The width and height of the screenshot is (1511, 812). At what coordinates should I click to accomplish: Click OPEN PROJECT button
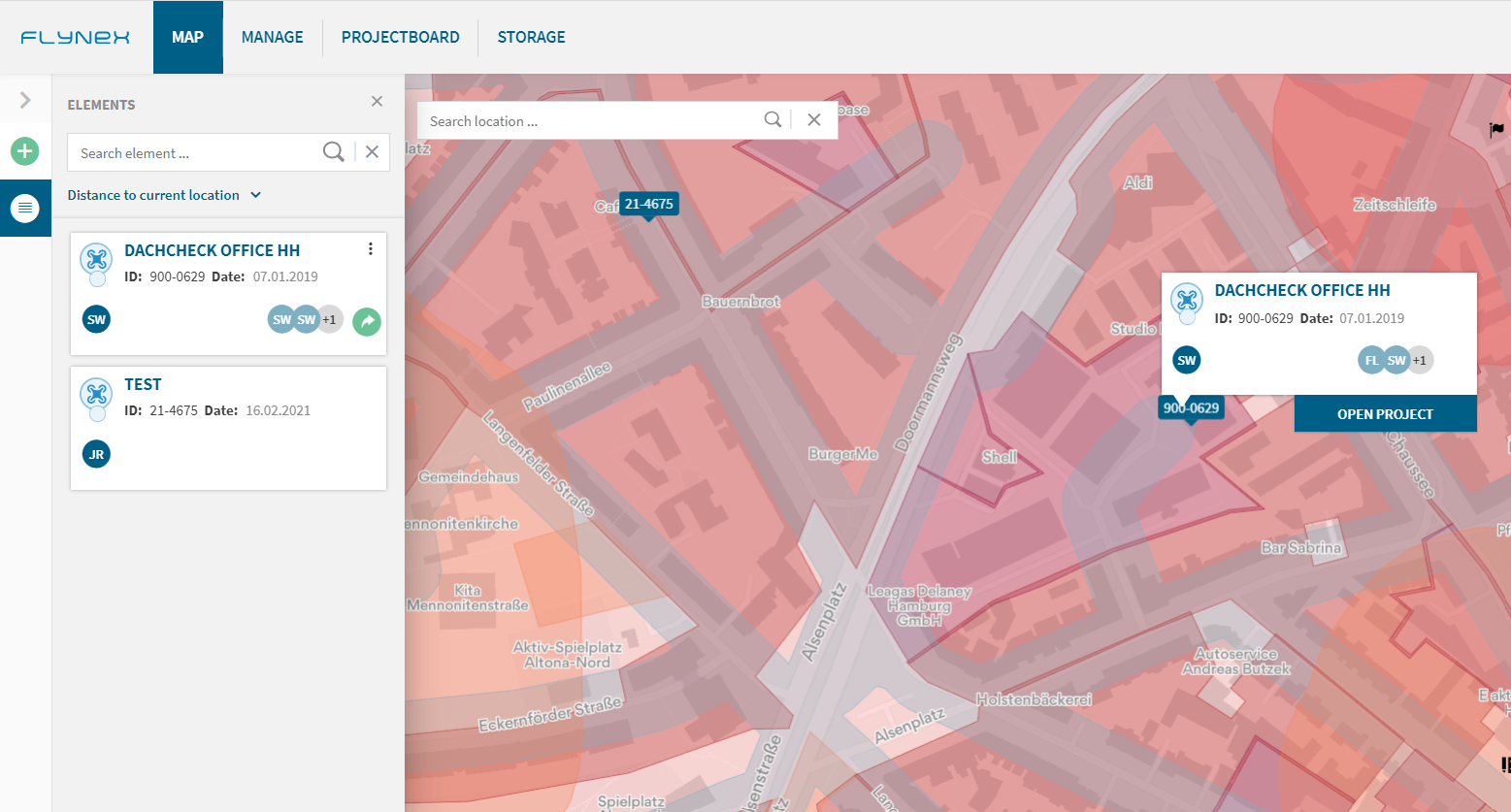tap(1385, 414)
